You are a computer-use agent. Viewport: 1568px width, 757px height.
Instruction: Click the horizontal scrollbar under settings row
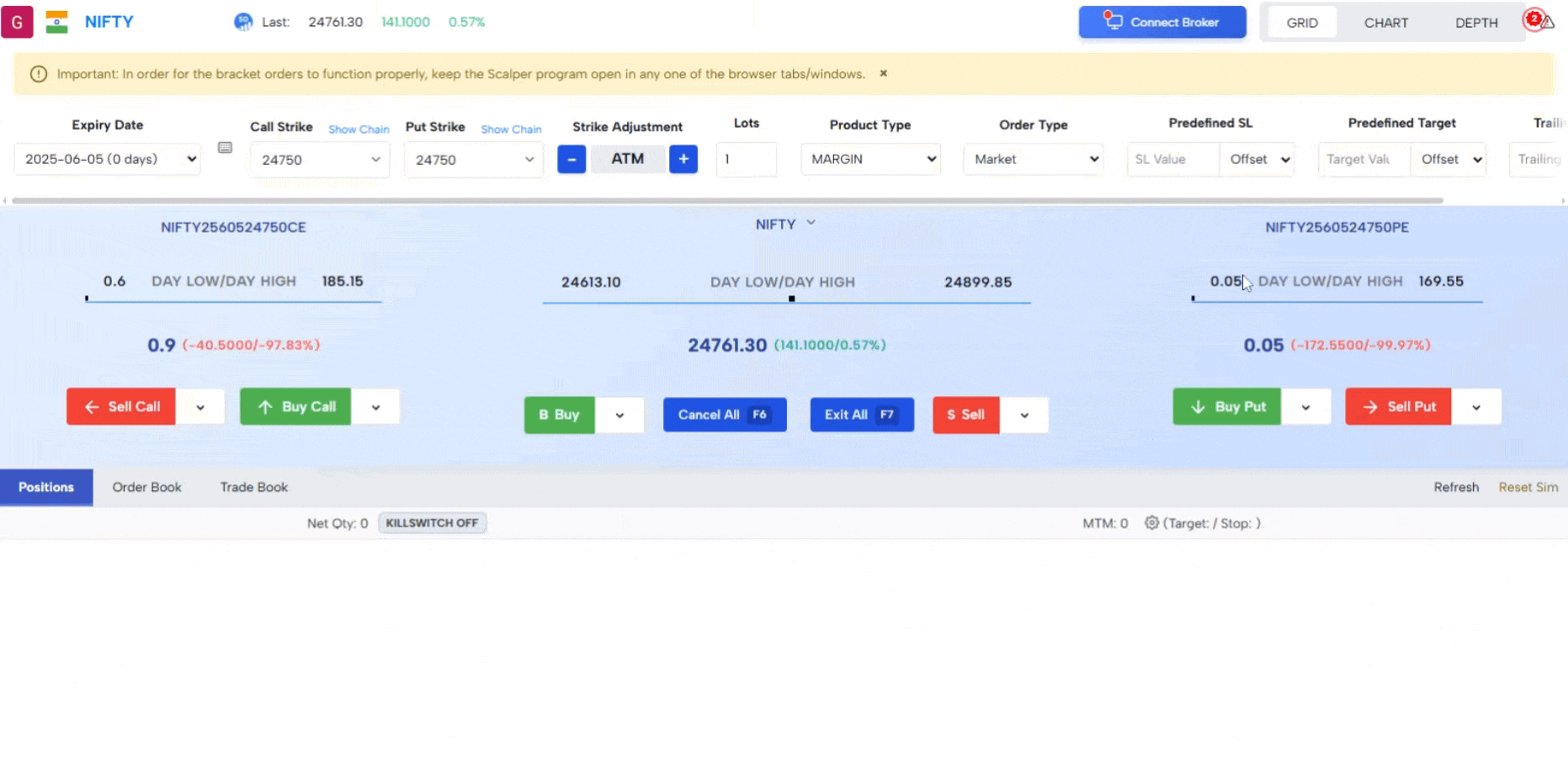coord(727,201)
